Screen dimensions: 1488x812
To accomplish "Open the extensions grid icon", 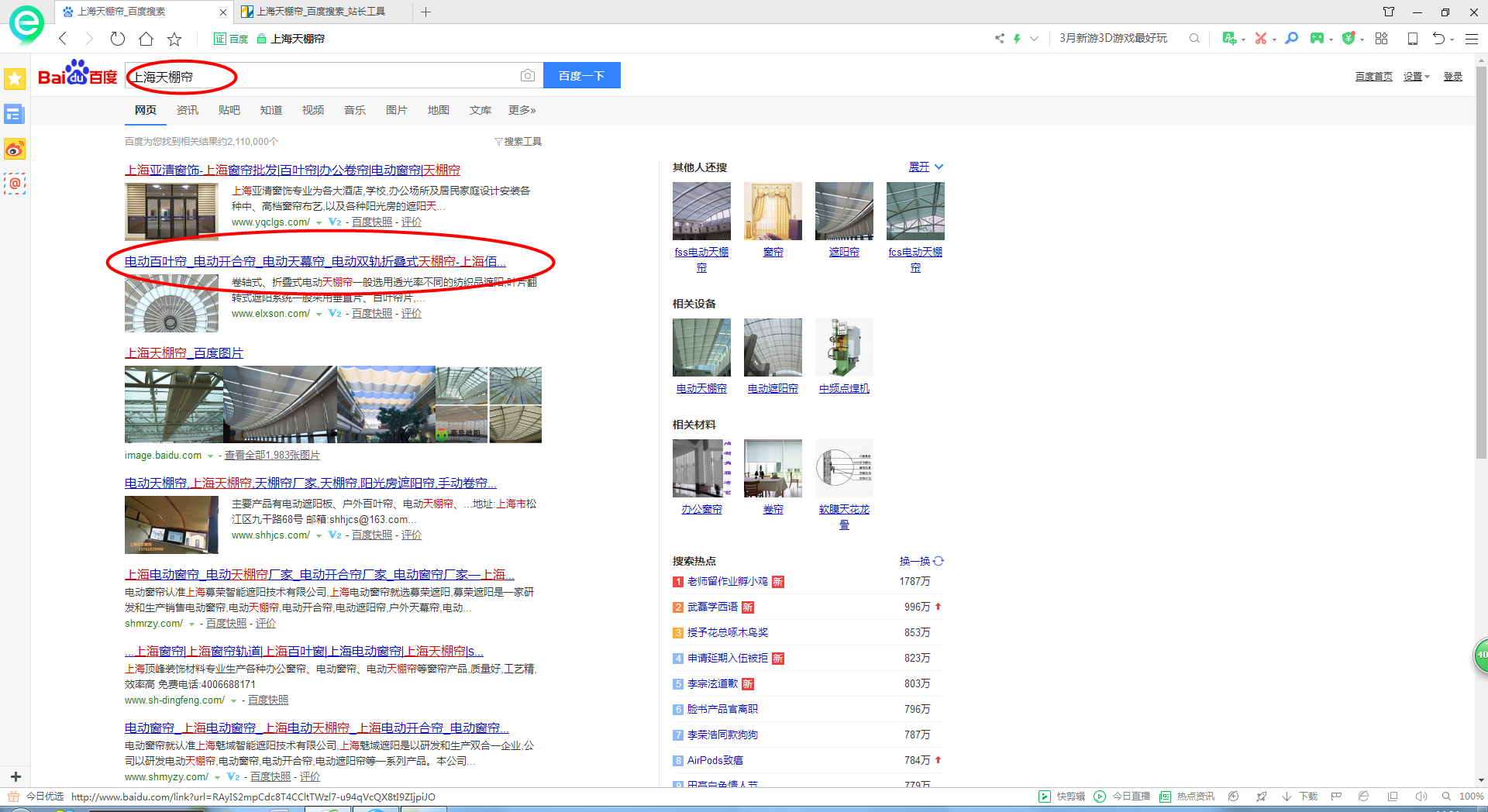I will [1381, 38].
